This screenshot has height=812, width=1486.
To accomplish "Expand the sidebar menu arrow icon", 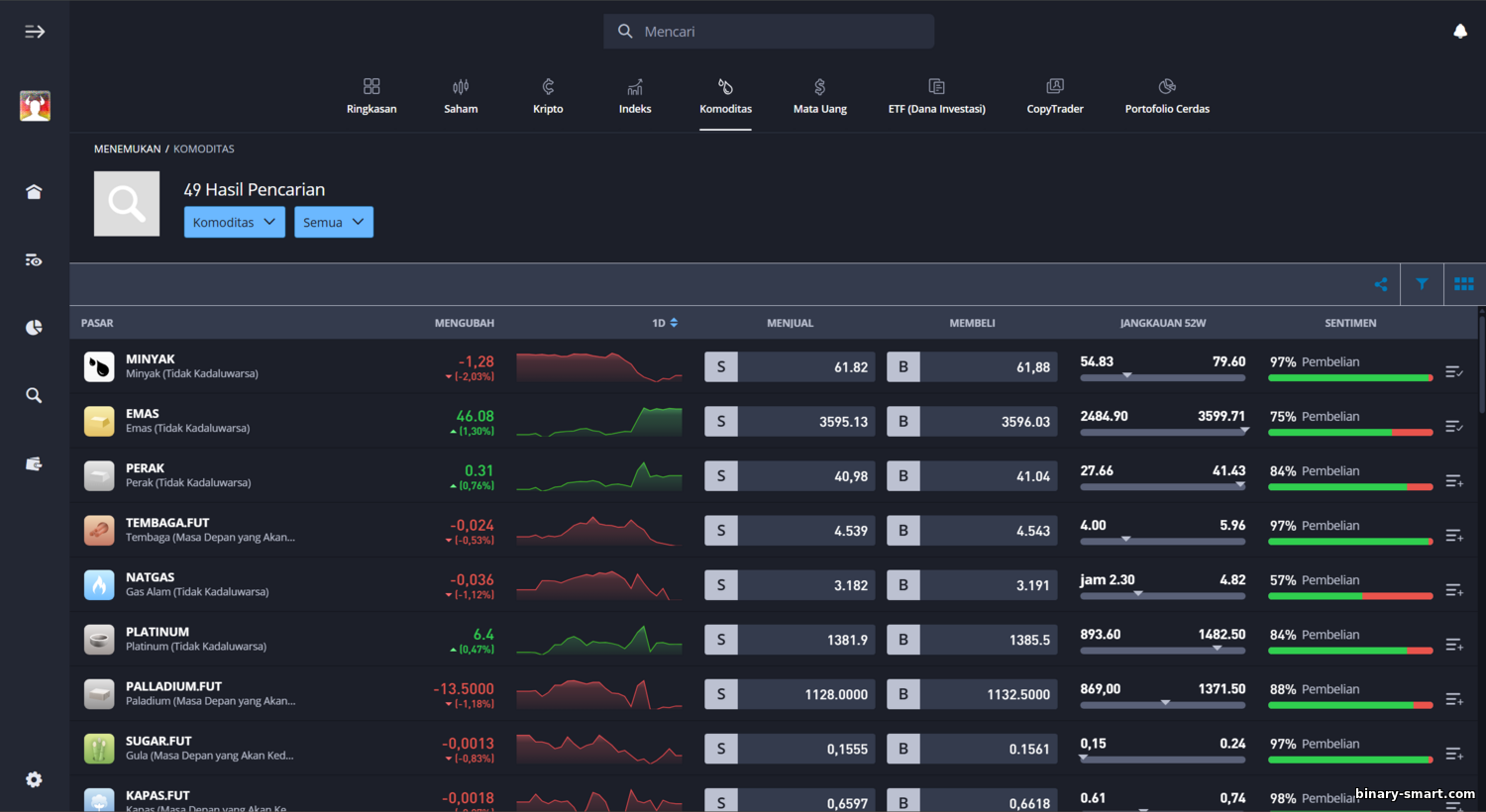I will click(35, 32).
